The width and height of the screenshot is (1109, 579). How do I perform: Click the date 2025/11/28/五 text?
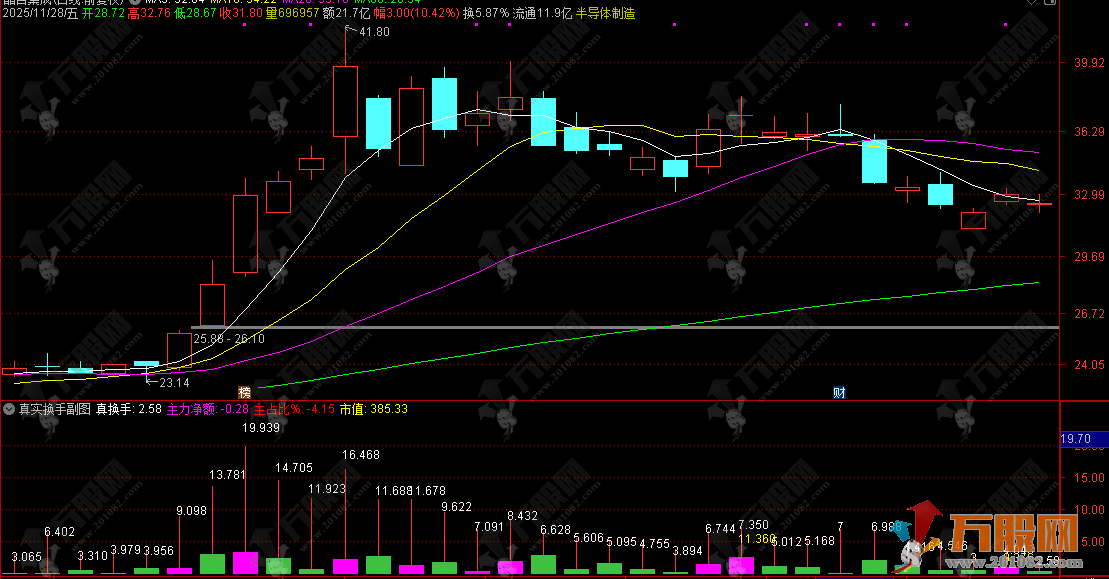[x=40, y=13]
